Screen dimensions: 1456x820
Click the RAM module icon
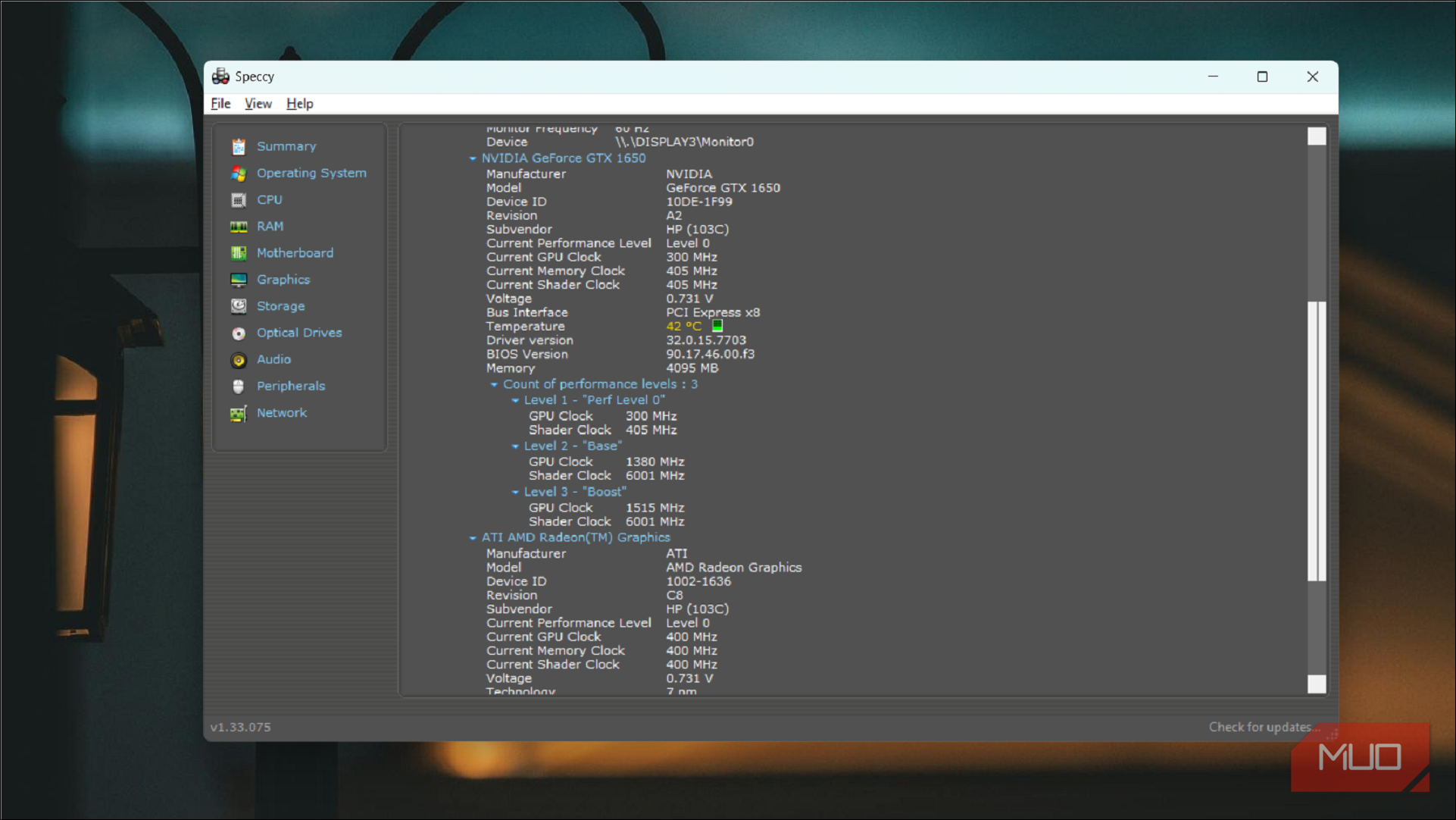click(239, 227)
